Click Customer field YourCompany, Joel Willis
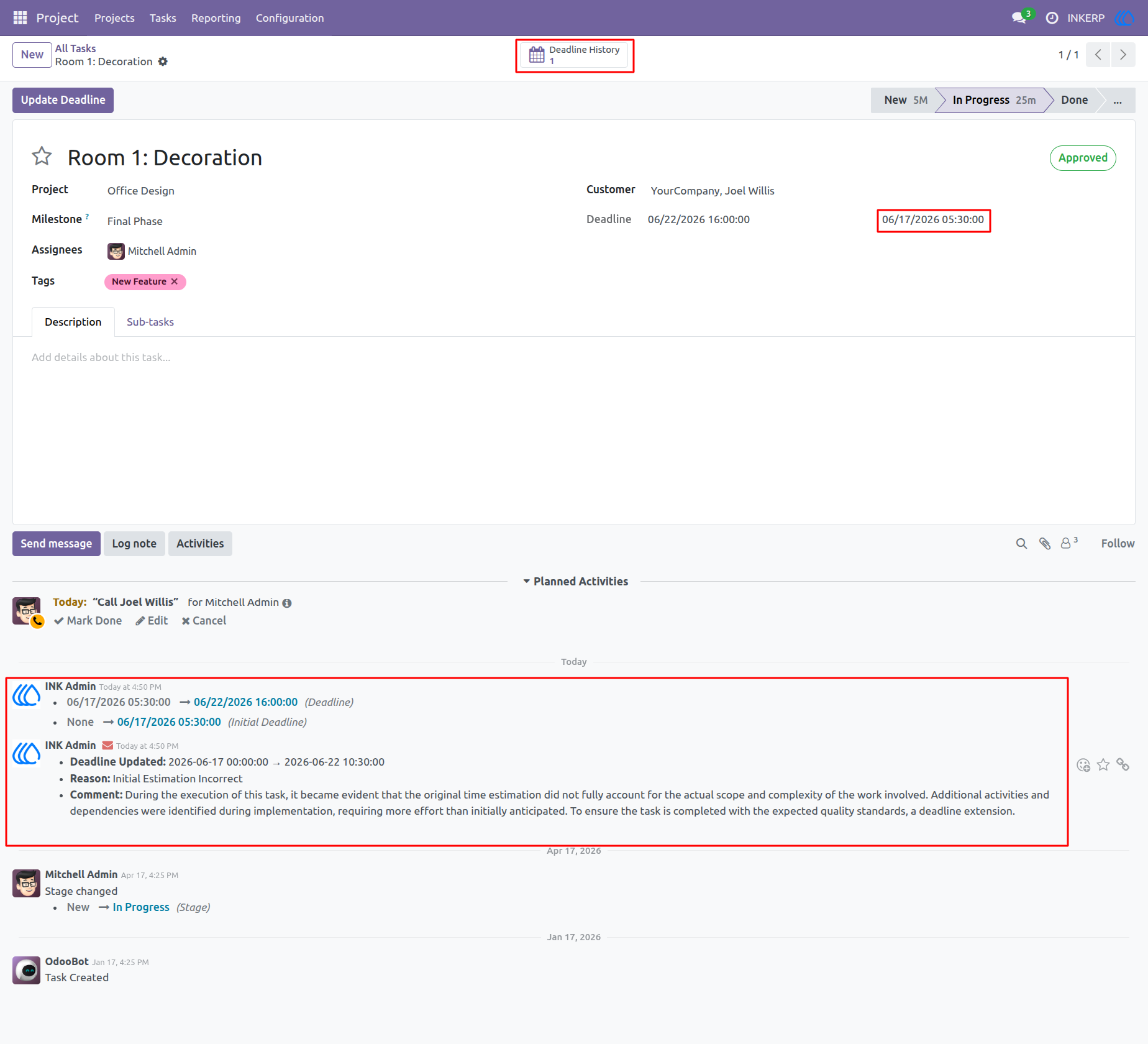Viewport: 1148px width, 1044px height. [x=713, y=191]
